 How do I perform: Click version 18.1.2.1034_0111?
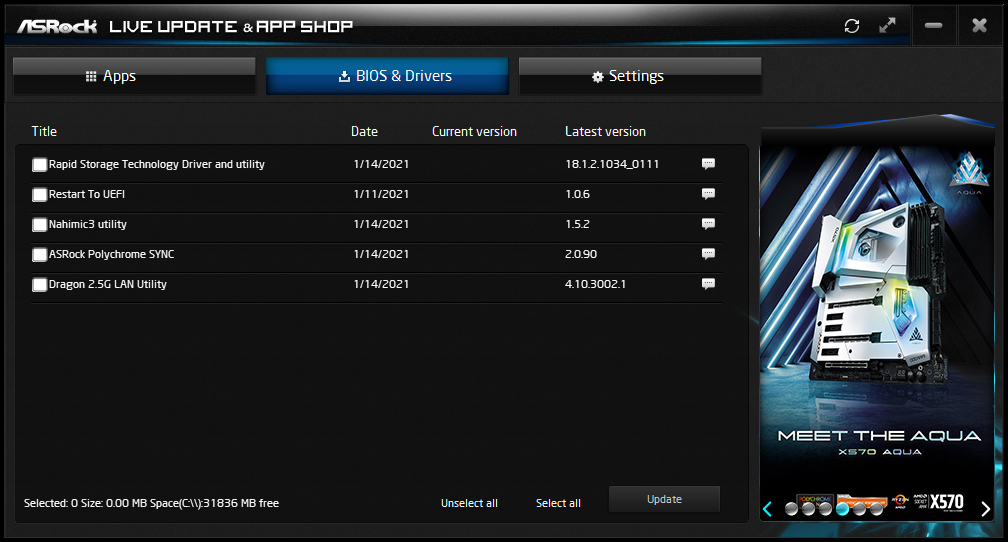click(612, 164)
